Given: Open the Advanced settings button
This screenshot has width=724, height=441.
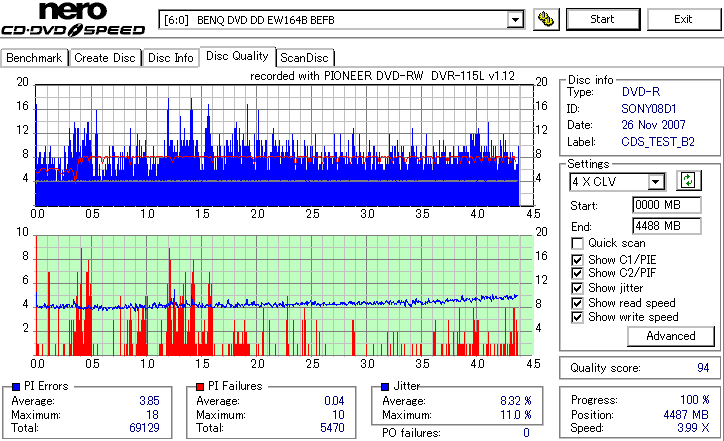Looking at the screenshot, I should (670, 336).
